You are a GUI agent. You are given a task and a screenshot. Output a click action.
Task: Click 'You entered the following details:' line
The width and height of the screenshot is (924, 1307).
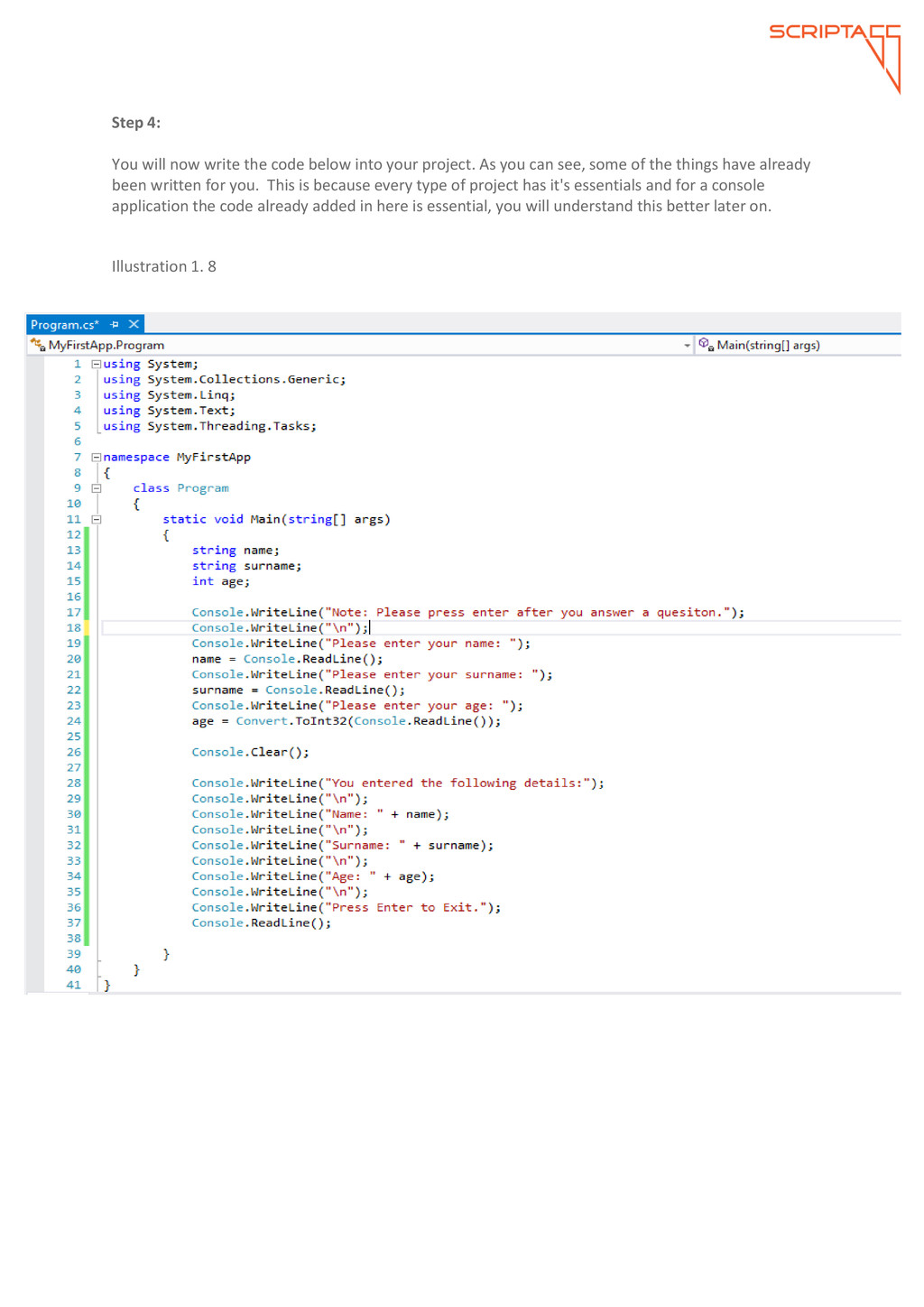tap(398, 783)
